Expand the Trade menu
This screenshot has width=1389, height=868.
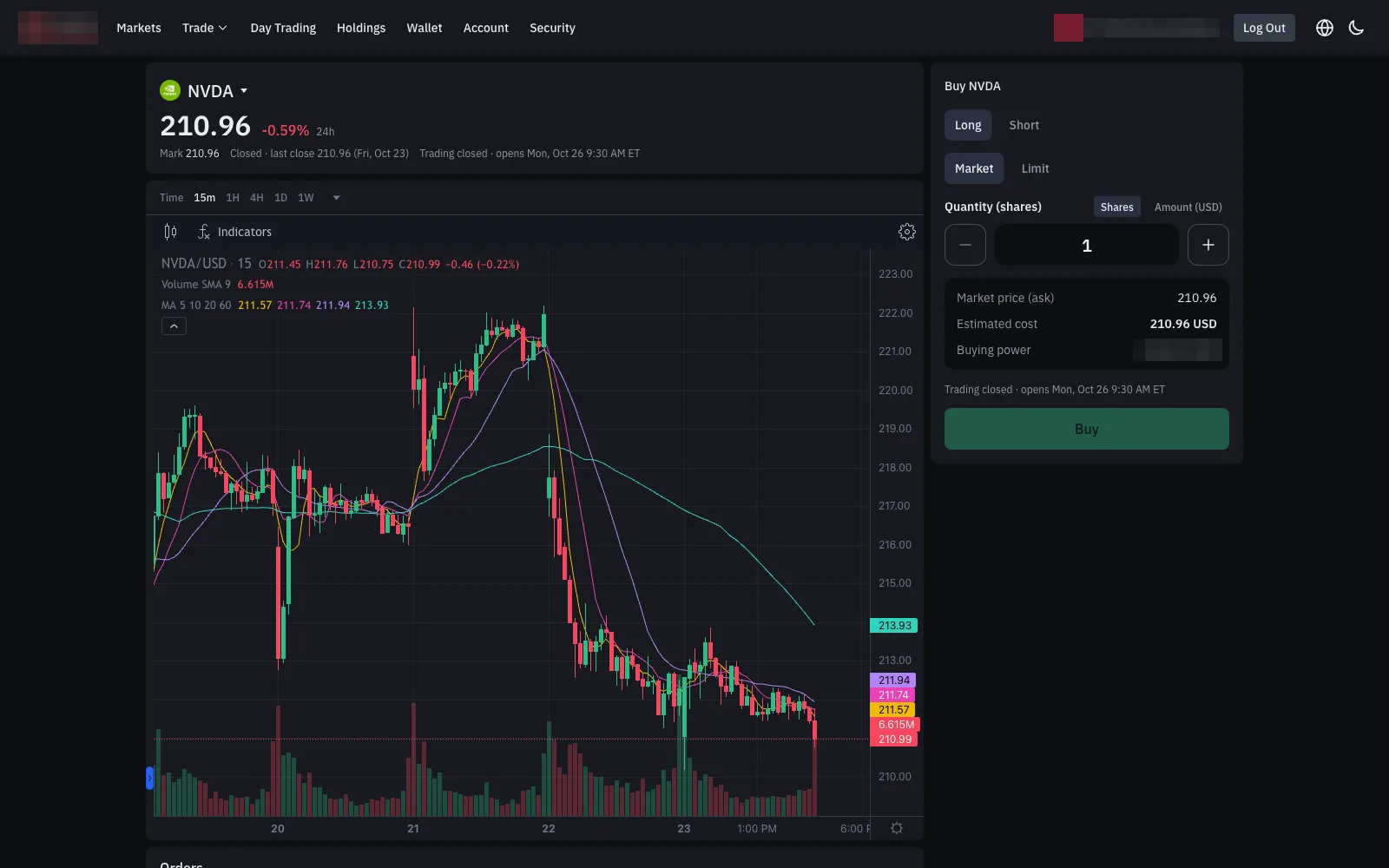click(205, 28)
